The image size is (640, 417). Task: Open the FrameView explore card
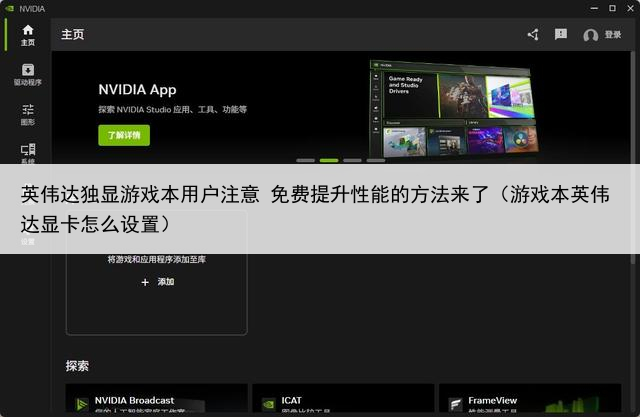(530, 401)
